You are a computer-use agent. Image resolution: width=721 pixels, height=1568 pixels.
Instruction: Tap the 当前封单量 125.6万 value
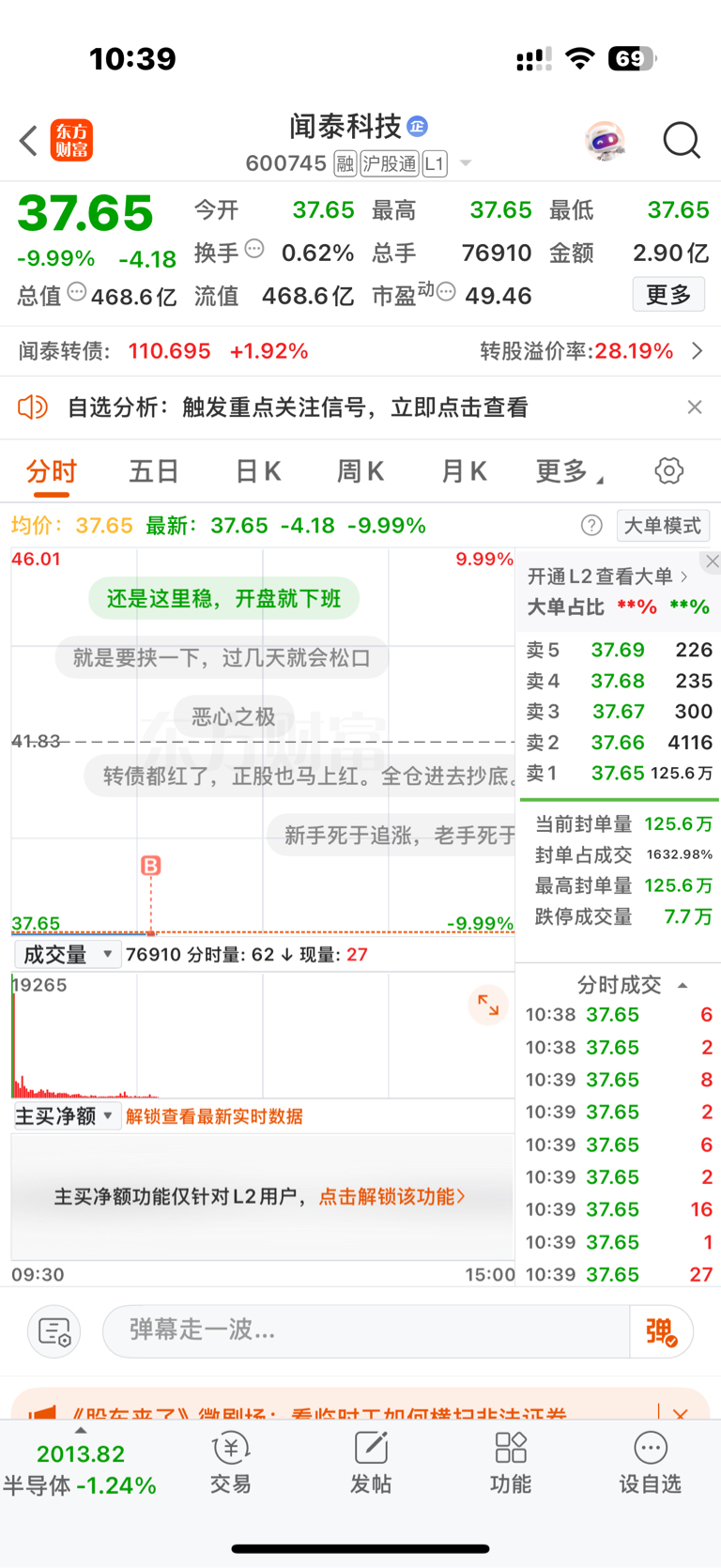(x=678, y=824)
